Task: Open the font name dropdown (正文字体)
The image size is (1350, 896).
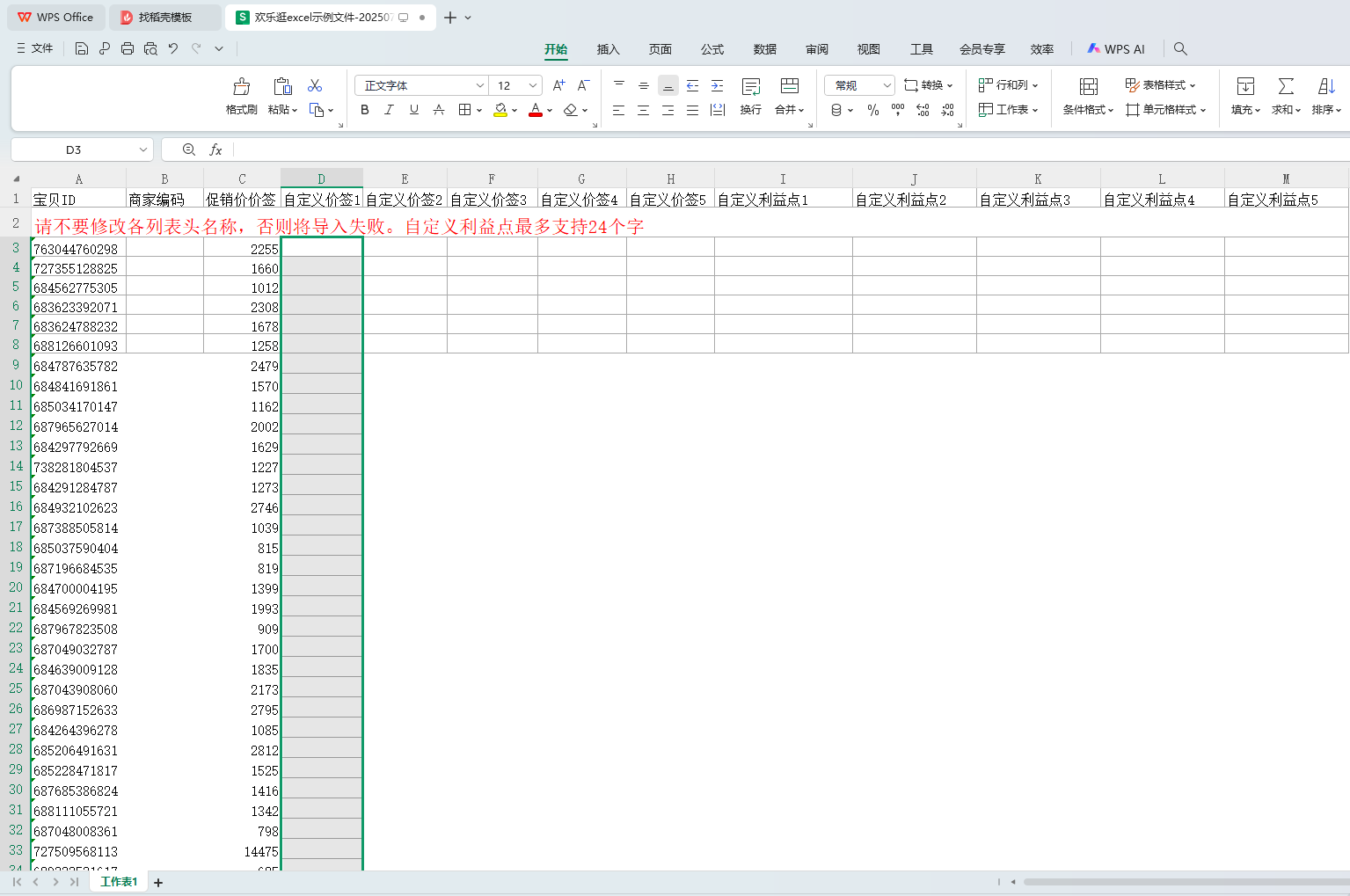Action: tap(480, 85)
